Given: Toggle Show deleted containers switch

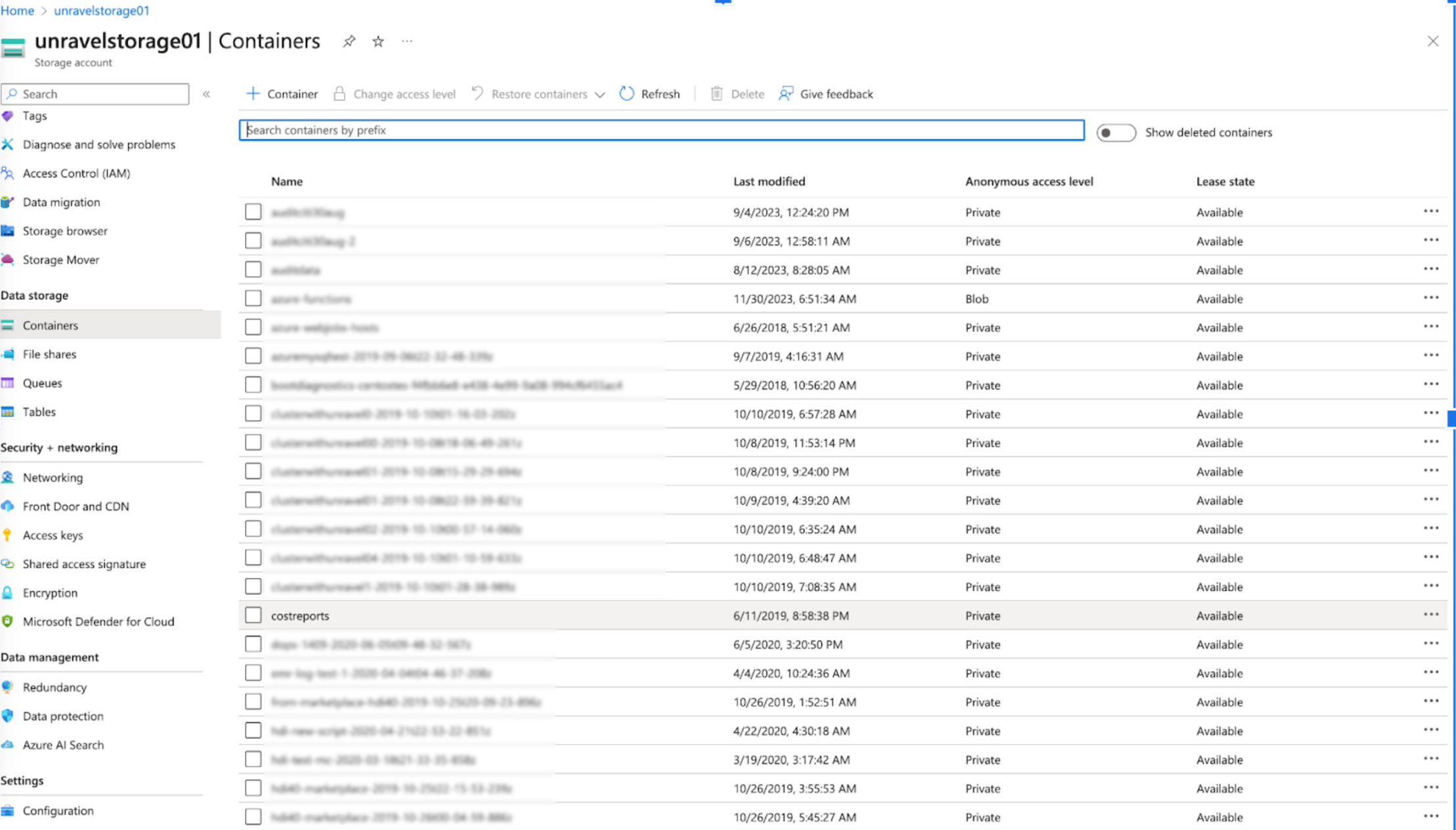Looking at the screenshot, I should tap(1116, 133).
